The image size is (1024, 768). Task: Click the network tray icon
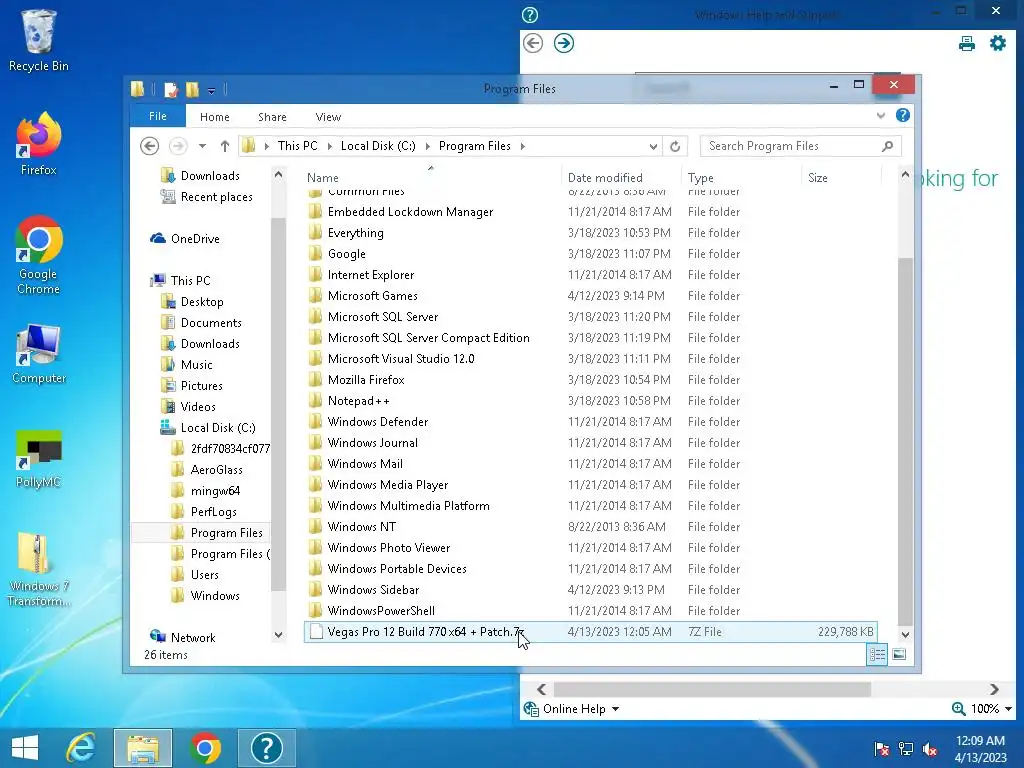(x=906, y=749)
